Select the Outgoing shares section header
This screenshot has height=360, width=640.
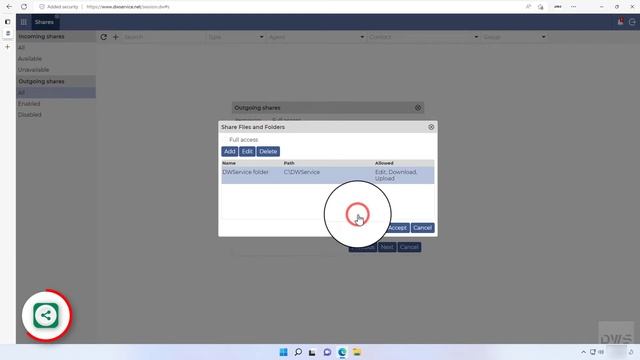[x=56, y=81]
